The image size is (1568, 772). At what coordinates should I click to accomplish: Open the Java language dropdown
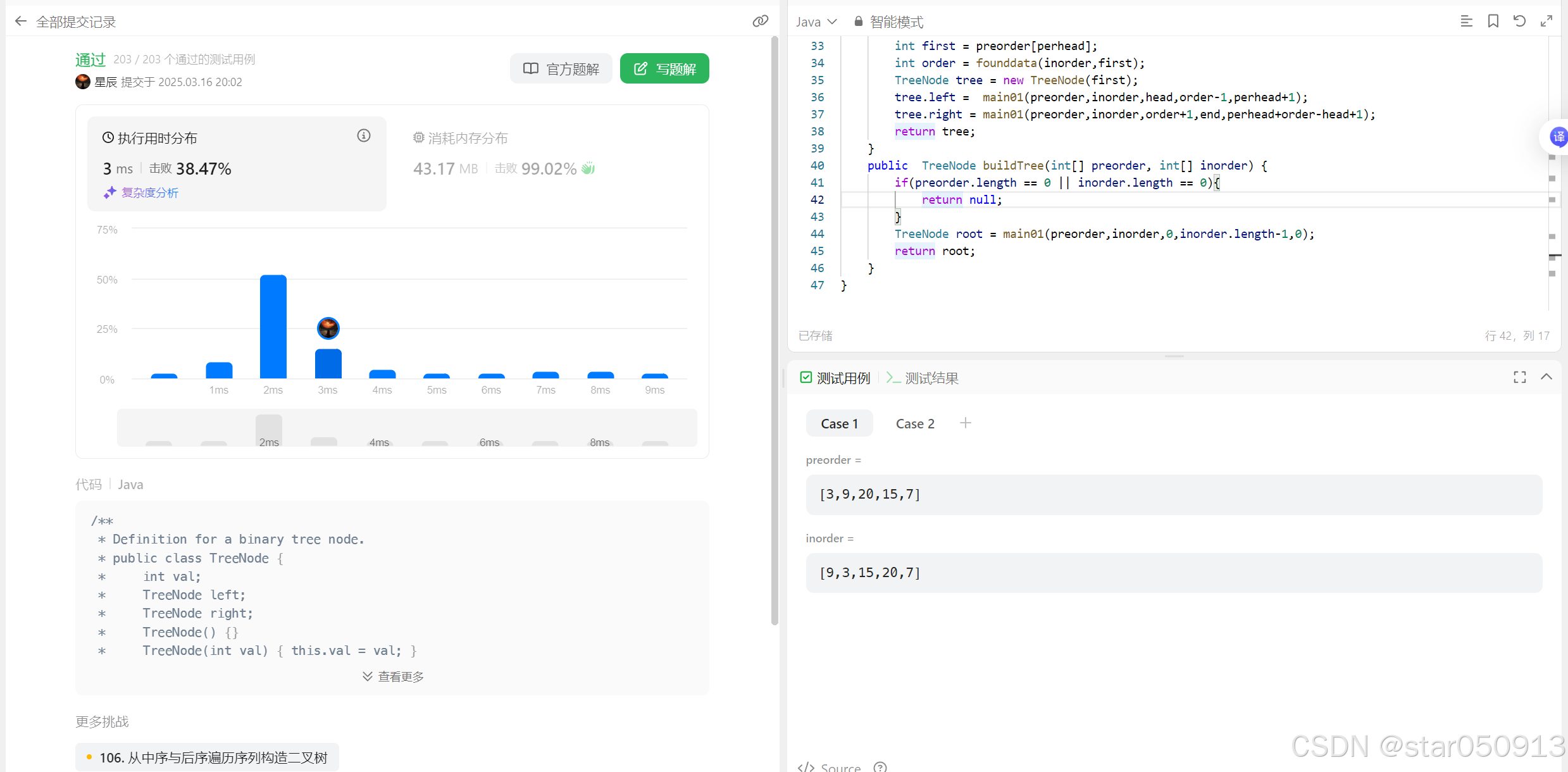(x=816, y=22)
